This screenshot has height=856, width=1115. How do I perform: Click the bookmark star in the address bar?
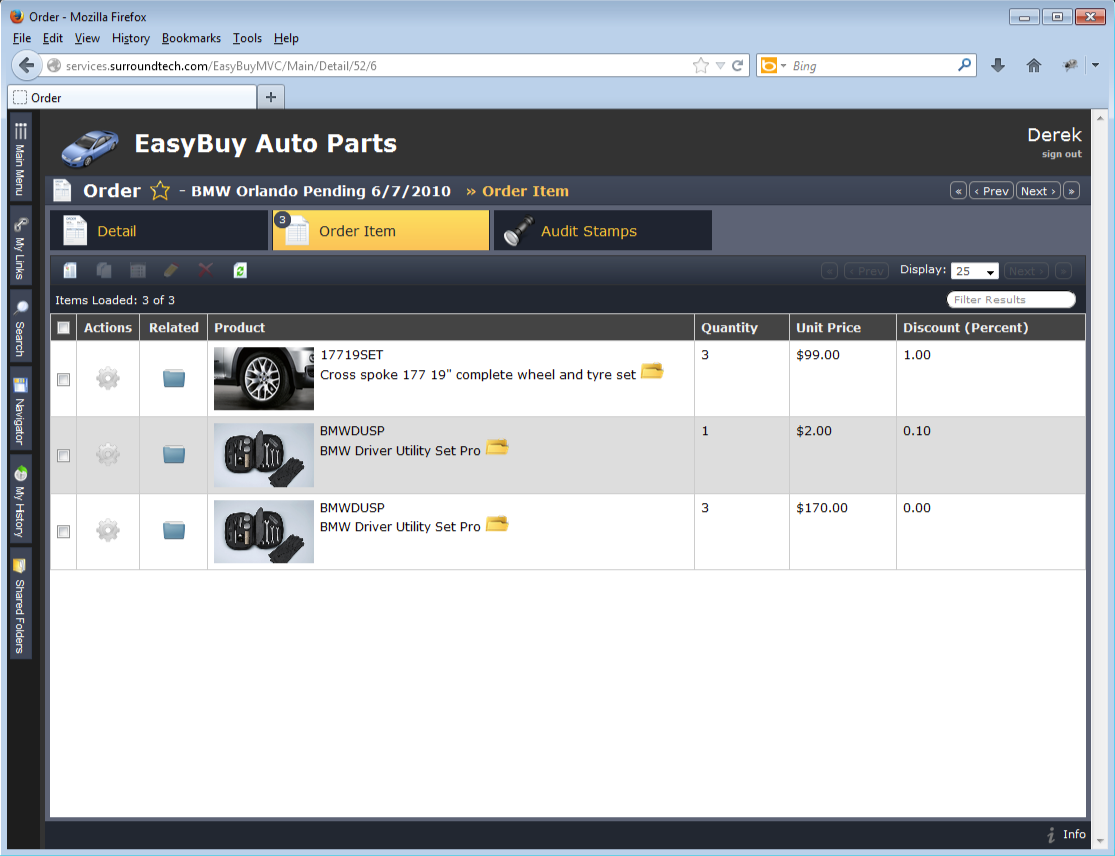pyautogui.click(x=700, y=65)
